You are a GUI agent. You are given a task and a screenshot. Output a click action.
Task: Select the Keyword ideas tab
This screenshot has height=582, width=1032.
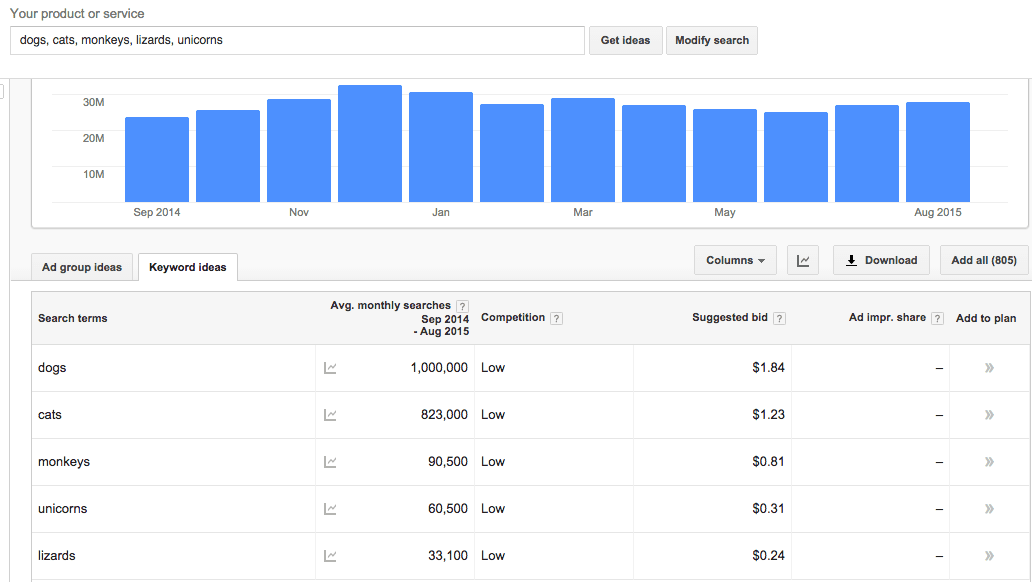(188, 267)
